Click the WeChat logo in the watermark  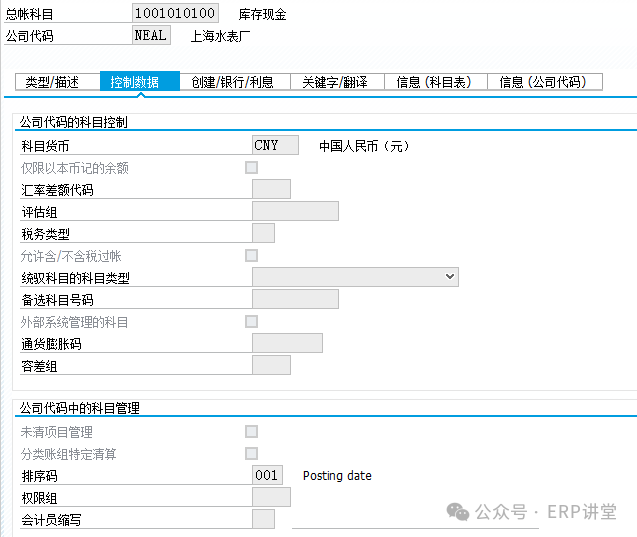(458, 511)
